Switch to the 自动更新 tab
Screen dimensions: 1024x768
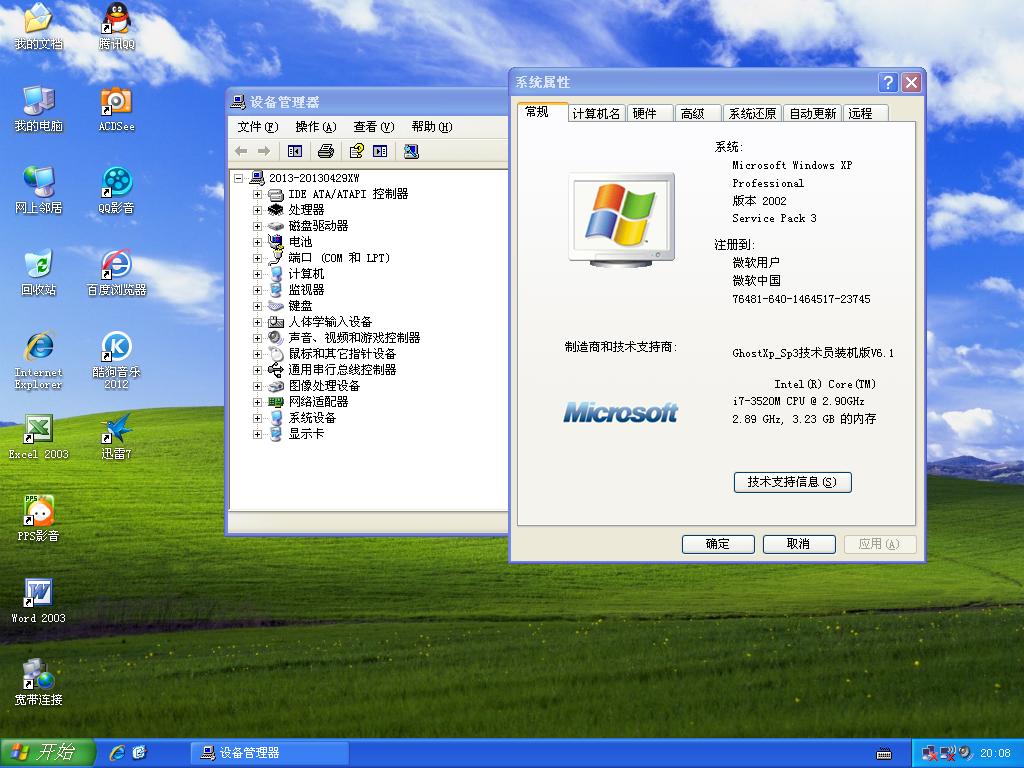[813, 114]
